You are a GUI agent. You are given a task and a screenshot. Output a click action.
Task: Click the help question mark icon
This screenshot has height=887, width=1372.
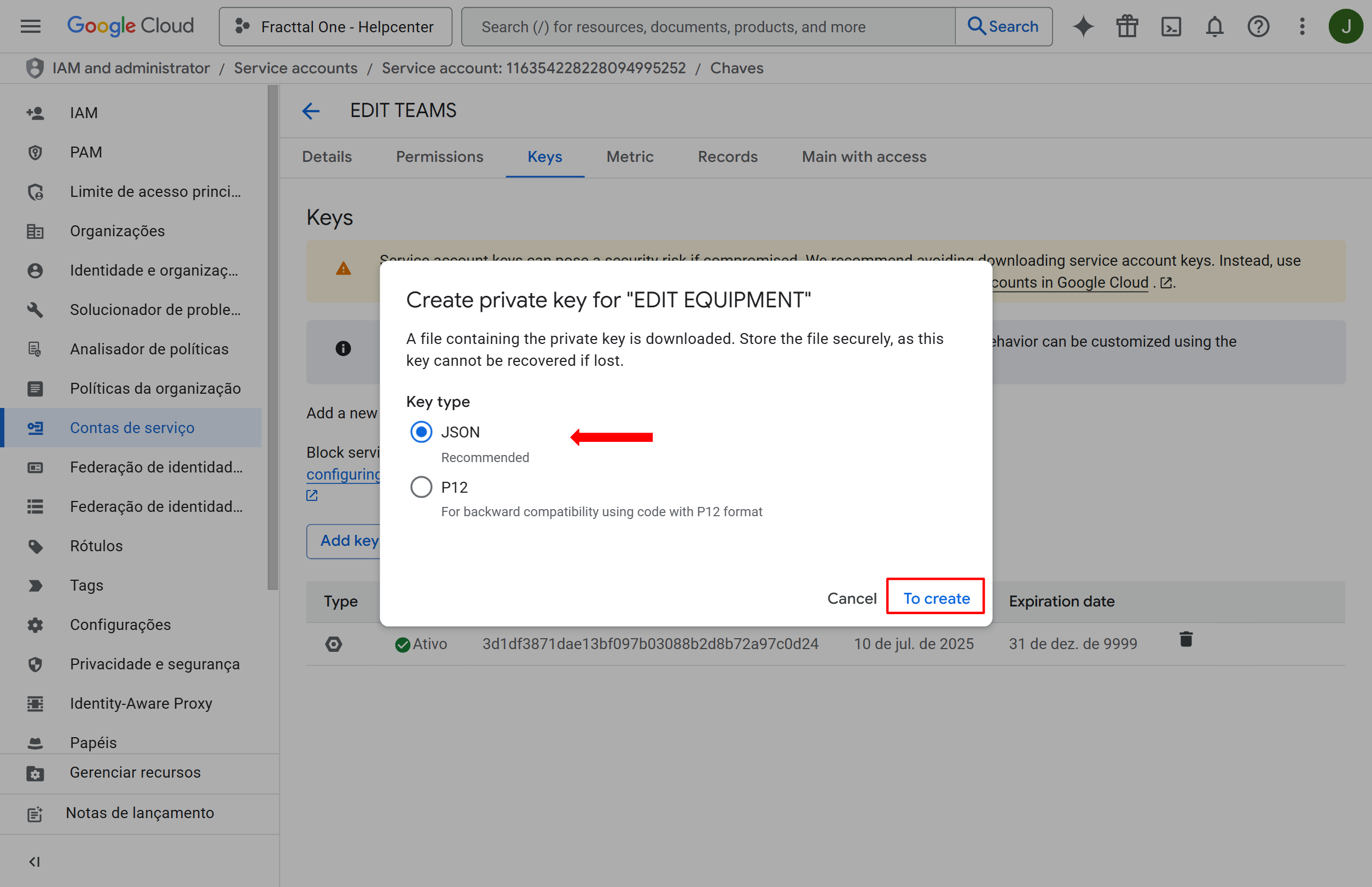(1258, 26)
